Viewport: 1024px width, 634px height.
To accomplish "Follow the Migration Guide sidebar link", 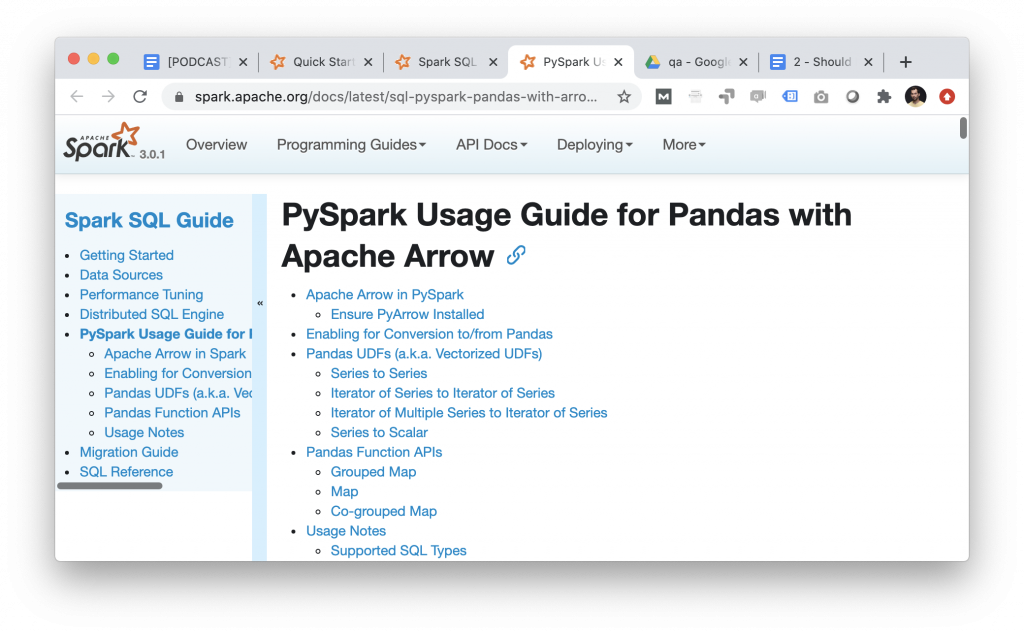I will pos(129,452).
